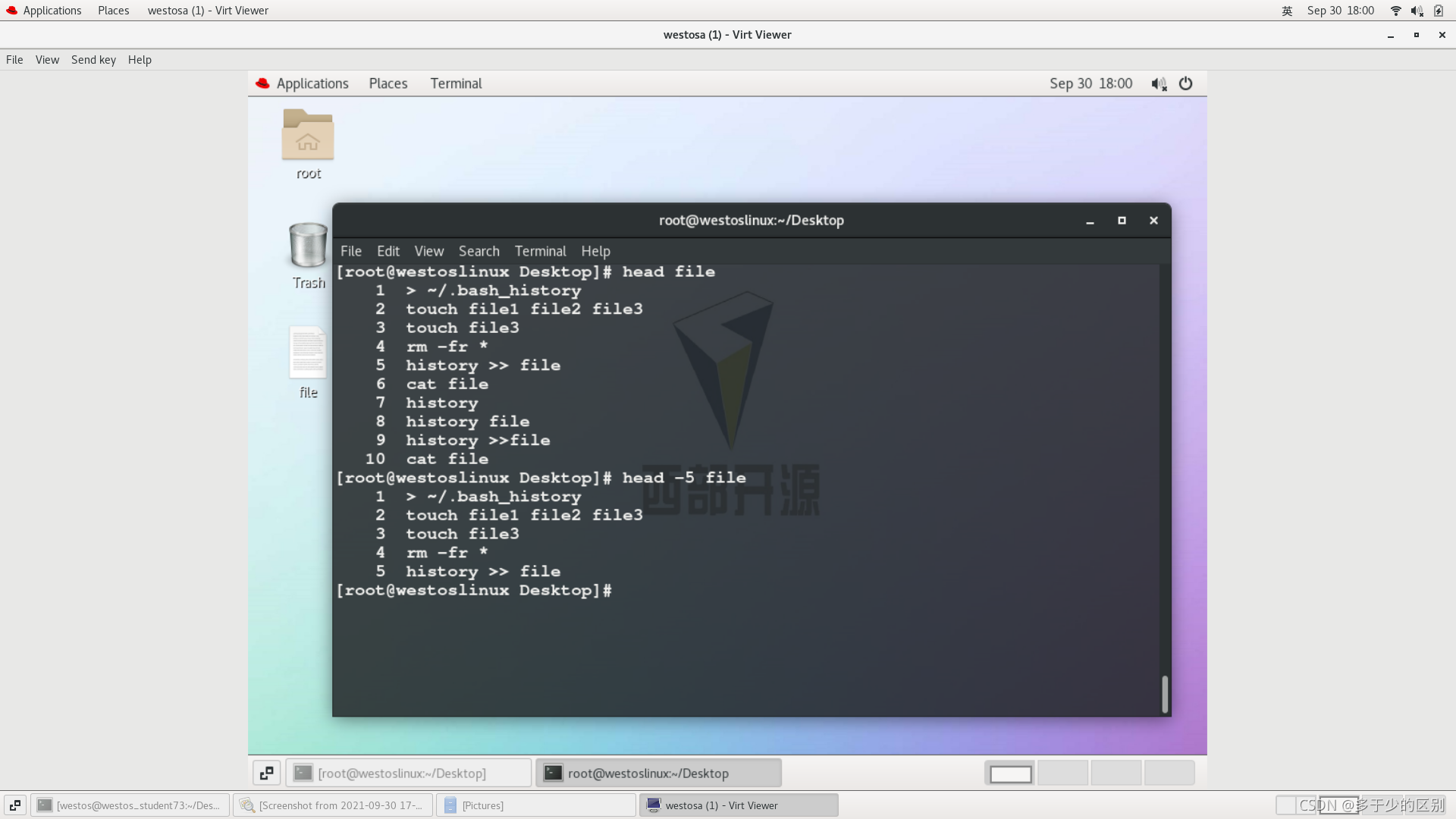Screen dimensions: 1456x819
Task: Click the guest power icon
Action: coord(1185,83)
